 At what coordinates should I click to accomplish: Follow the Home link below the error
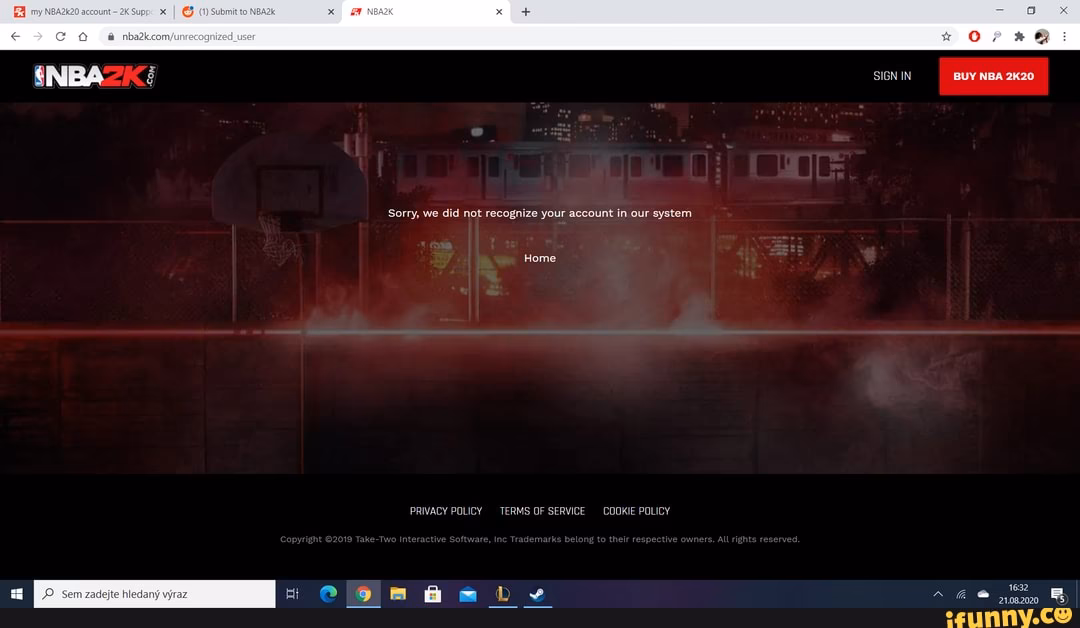click(539, 258)
